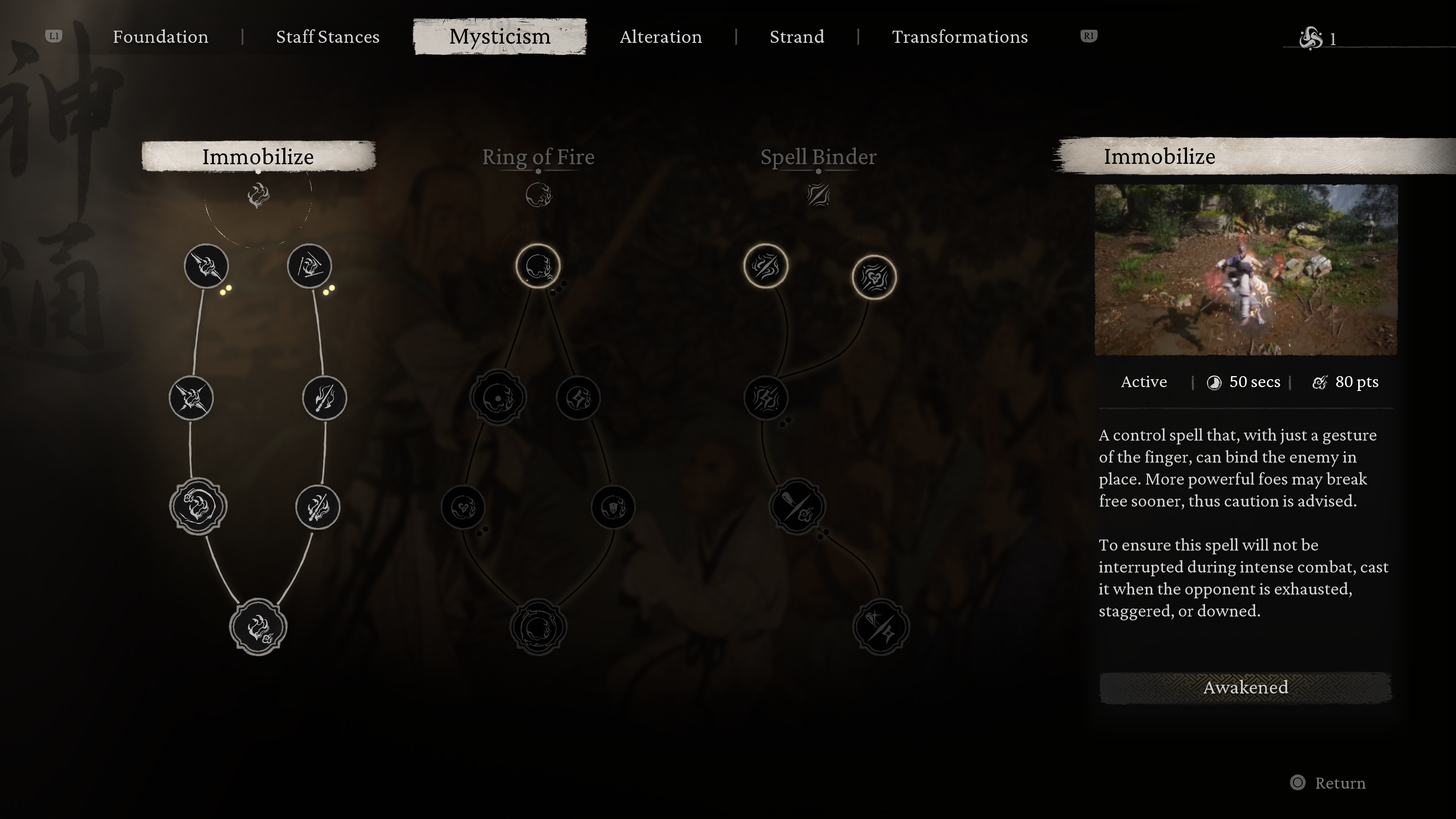Select top-right Immobilize node with yellow dots
The width and height of the screenshot is (1456, 819).
pyautogui.click(x=309, y=266)
